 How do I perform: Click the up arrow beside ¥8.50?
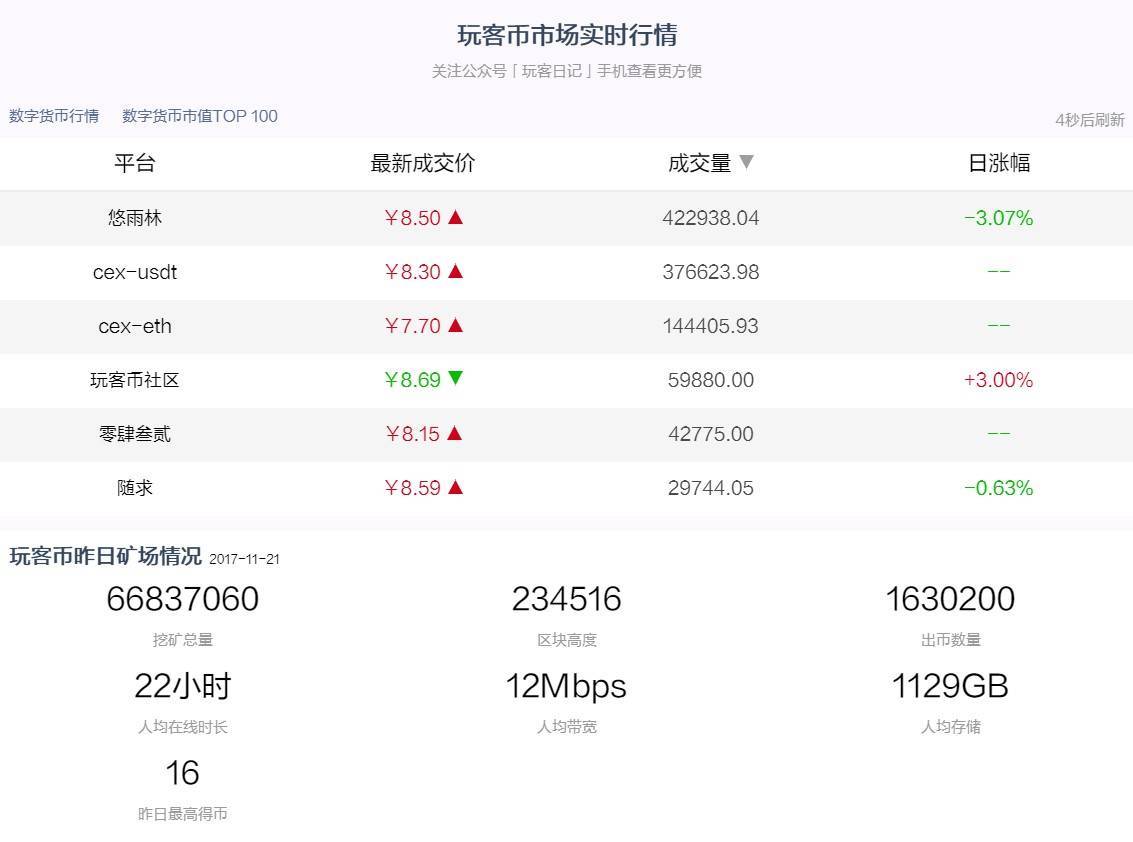[455, 217]
